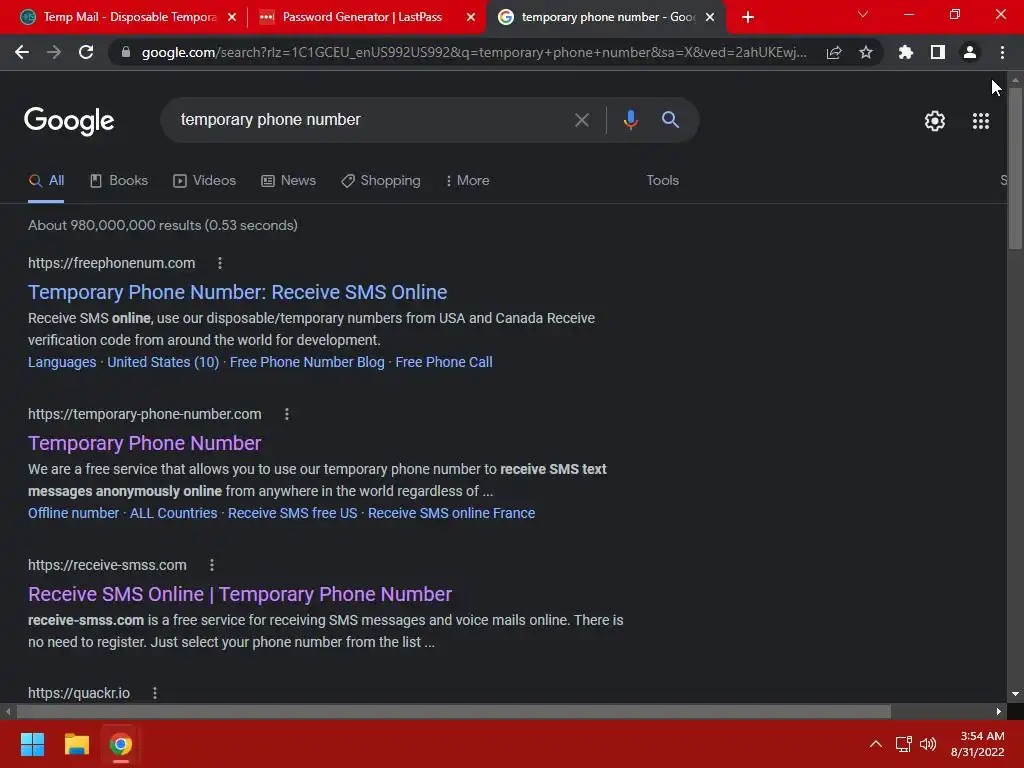Open options for receive-smss.com result
The image size is (1024, 768).
(212, 565)
